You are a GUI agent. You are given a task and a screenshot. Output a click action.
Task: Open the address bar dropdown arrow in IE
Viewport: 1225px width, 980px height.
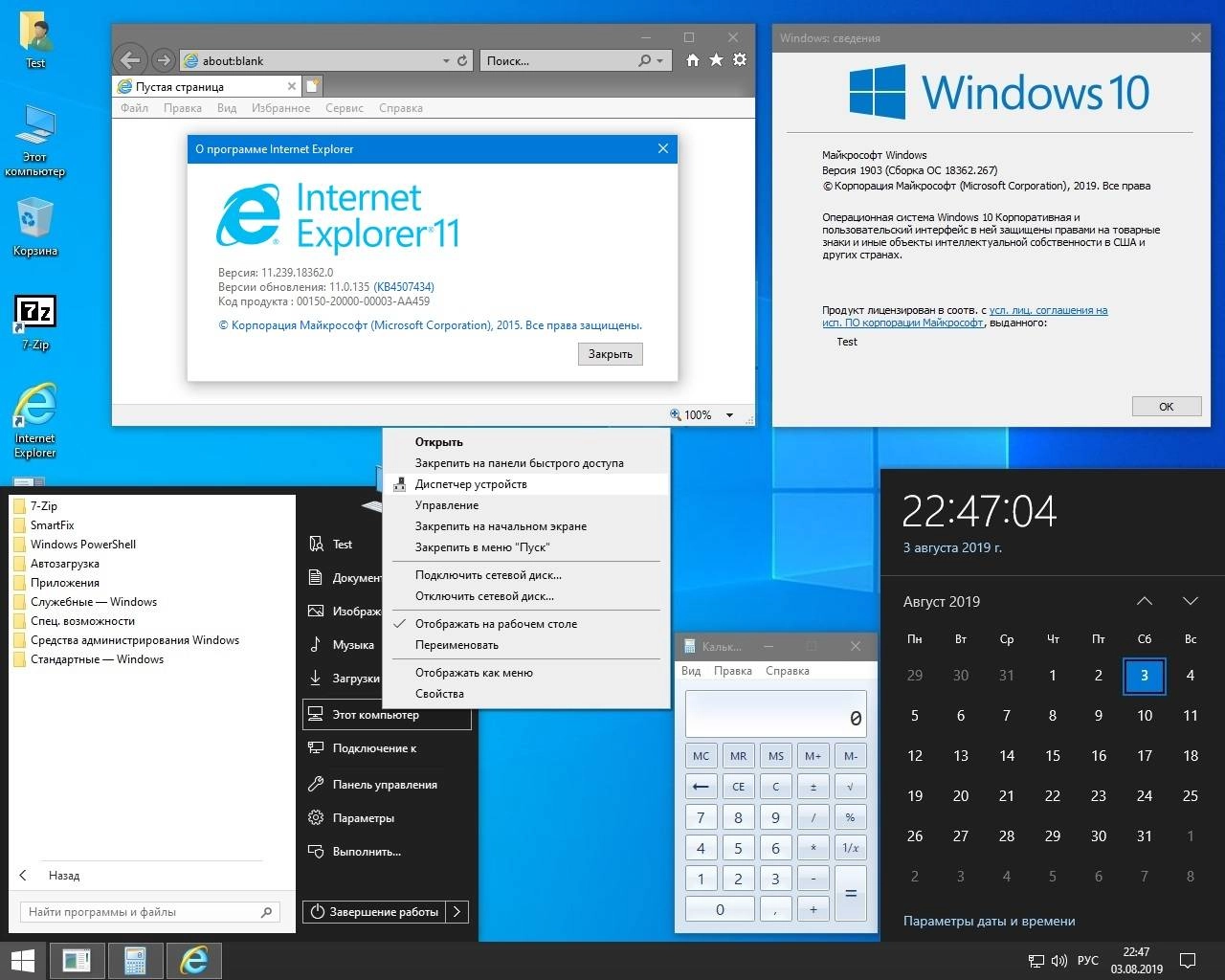(446, 60)
